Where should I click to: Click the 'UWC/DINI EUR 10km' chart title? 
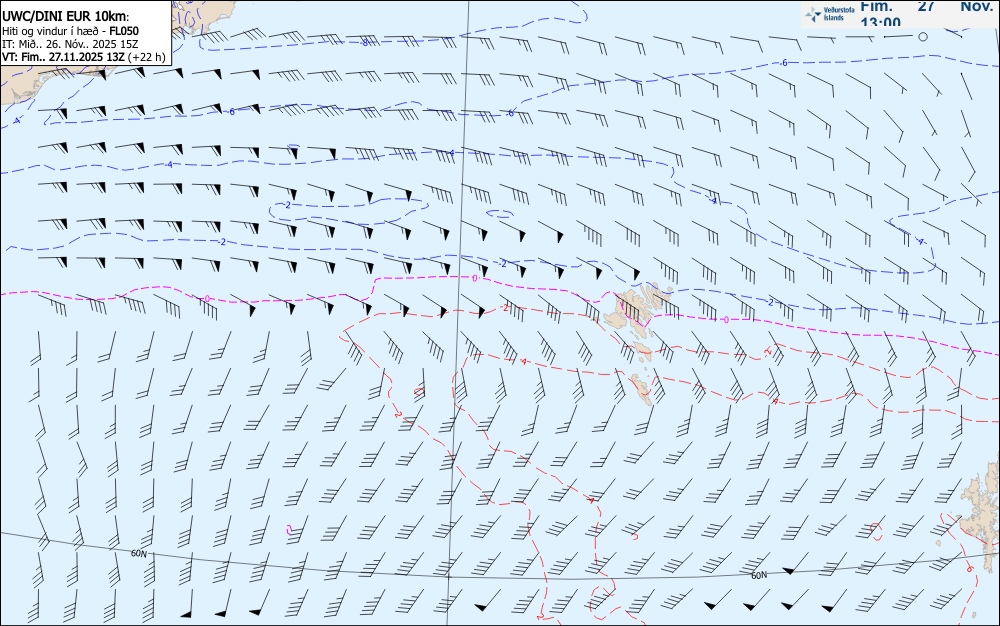point(65,17)
